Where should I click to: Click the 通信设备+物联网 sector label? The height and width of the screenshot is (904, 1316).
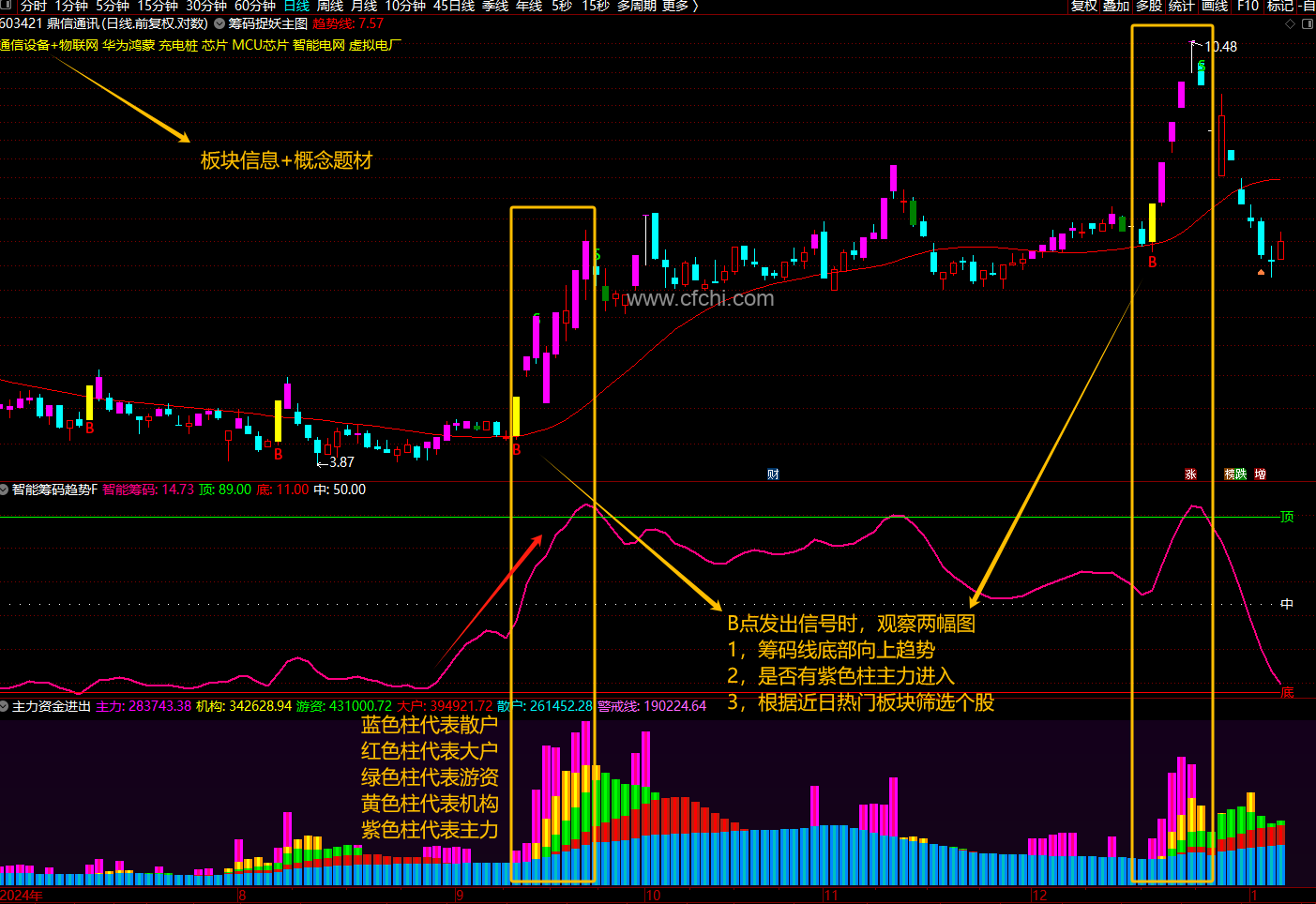(49, 45)
